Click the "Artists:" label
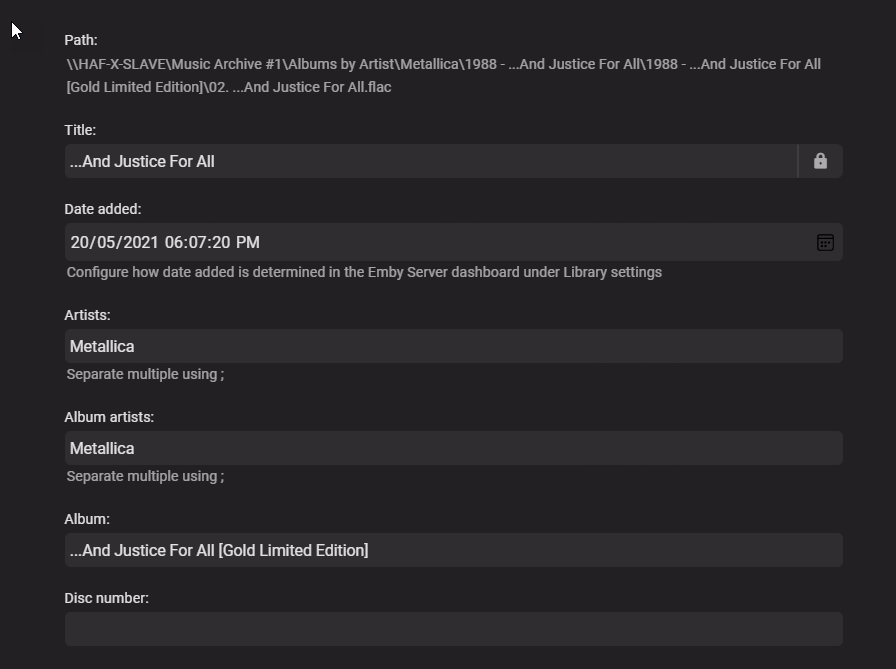The width and height of the screenshot is (896, 669). [x=87, y=315]
